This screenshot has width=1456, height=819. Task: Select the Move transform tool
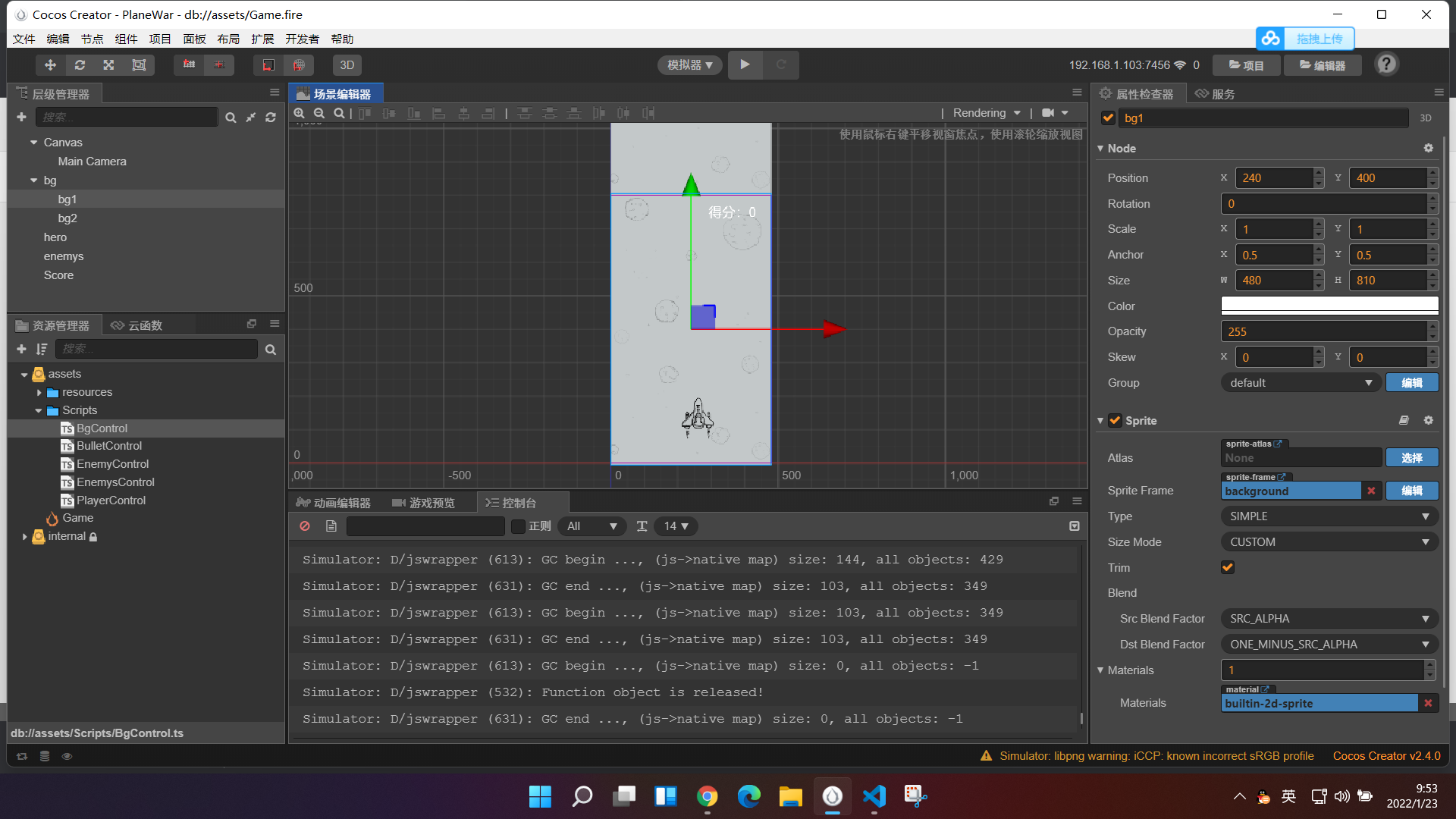point(50,65)
